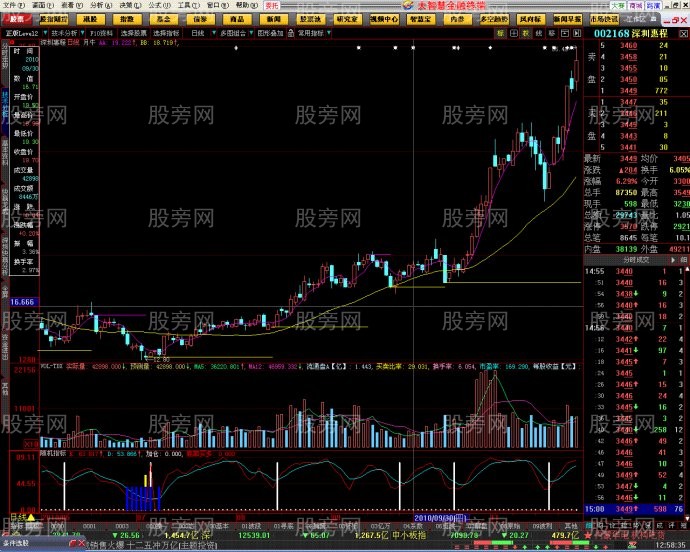Open the 文件 menu

14,5
